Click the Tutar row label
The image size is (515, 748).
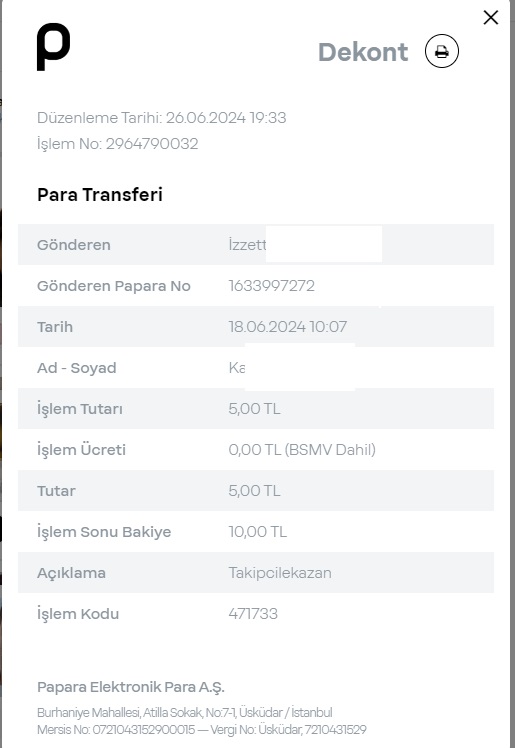(x=56, y=491)
